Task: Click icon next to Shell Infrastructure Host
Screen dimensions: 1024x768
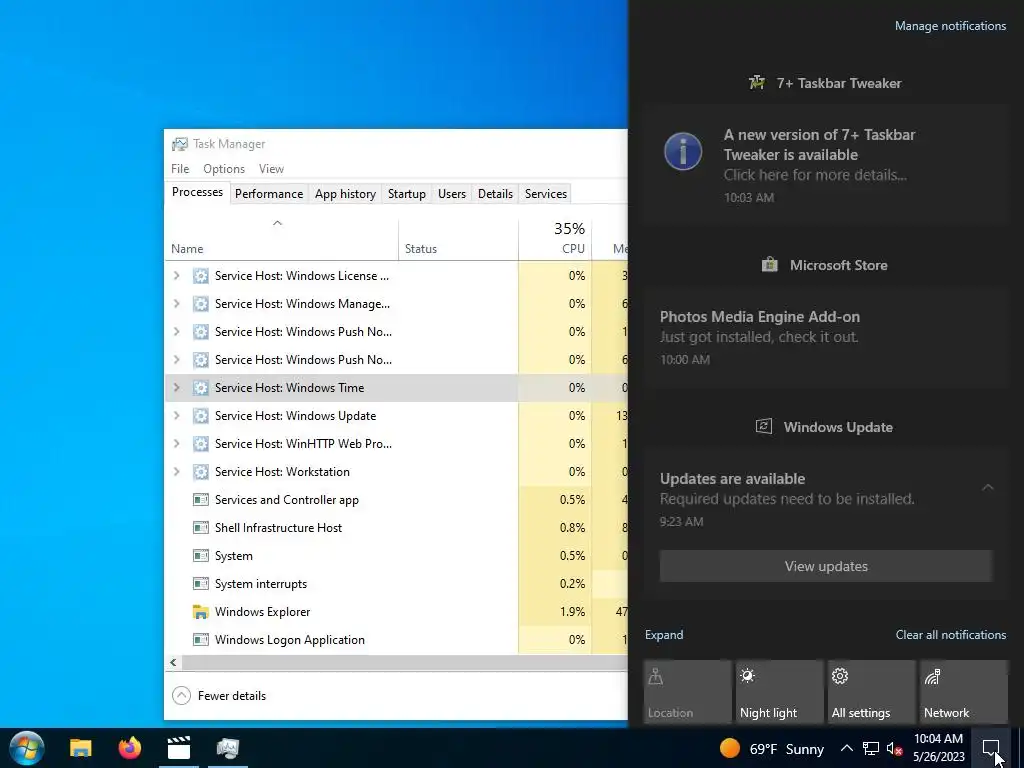Action: tap(200, 528)
